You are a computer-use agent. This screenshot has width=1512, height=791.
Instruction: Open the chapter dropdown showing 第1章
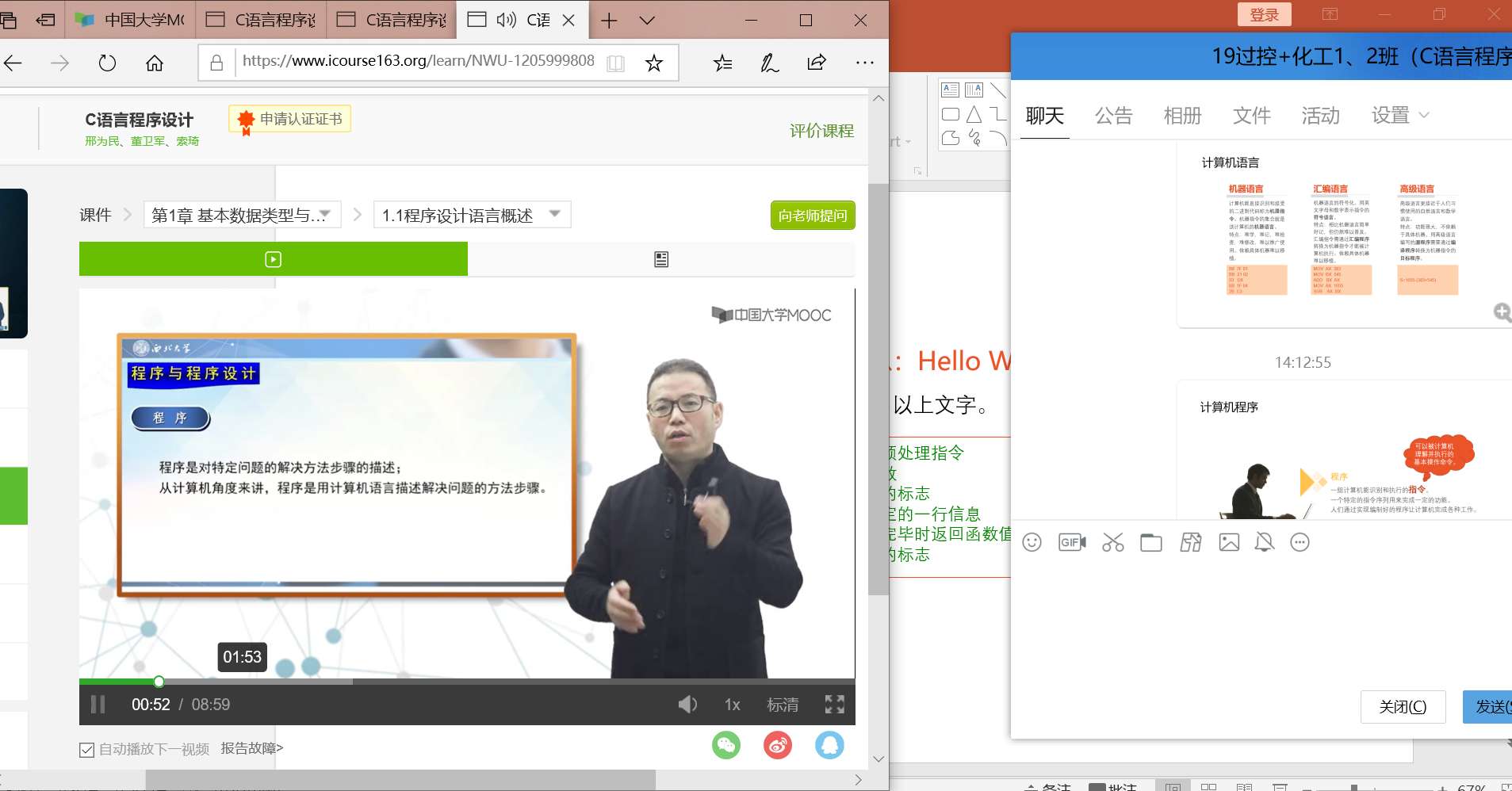241,214
